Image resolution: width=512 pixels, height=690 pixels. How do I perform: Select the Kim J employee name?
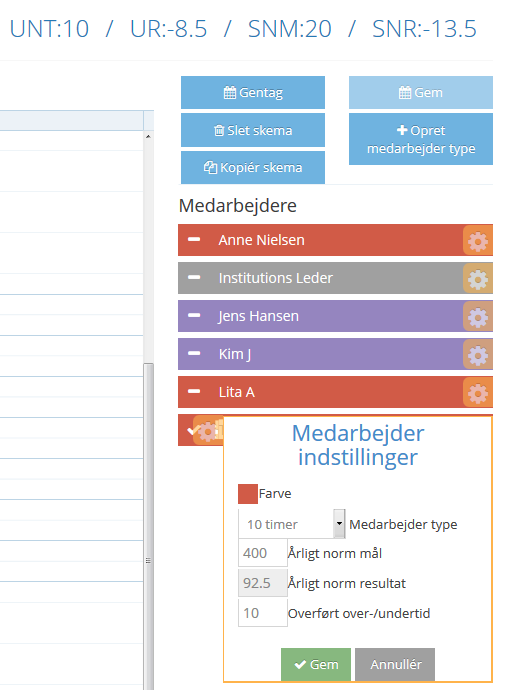click(235, 354)
